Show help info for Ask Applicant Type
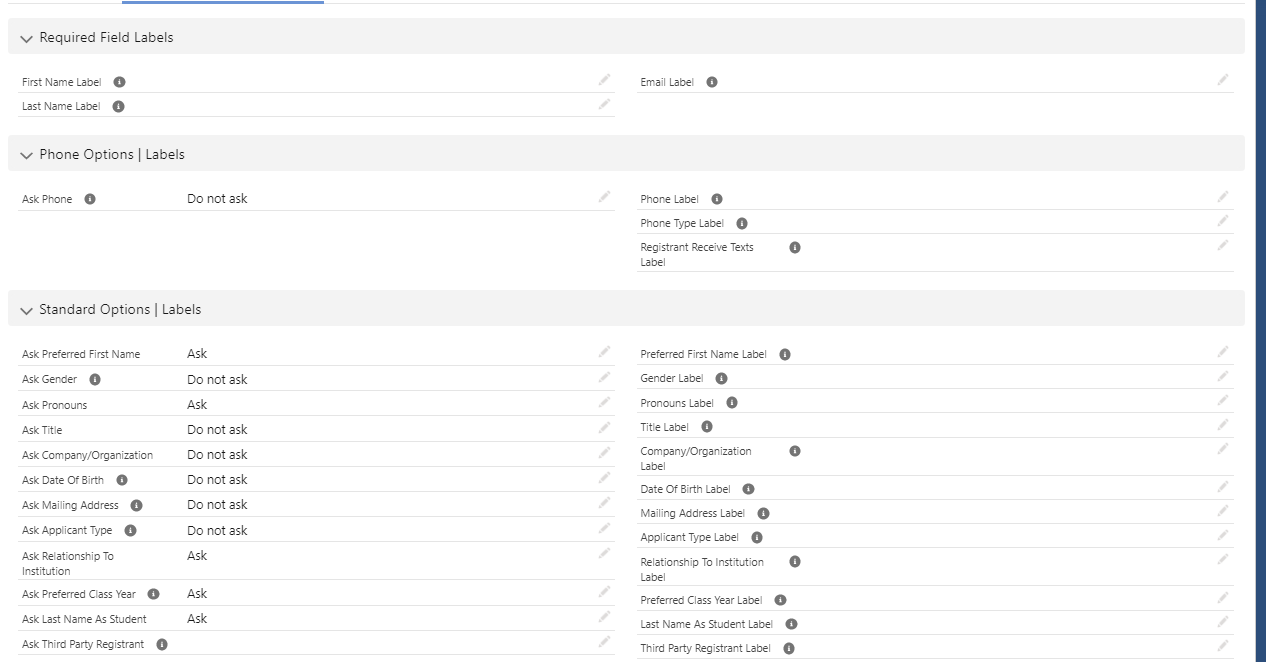1266x662 pixels. (x=130, y=530)
